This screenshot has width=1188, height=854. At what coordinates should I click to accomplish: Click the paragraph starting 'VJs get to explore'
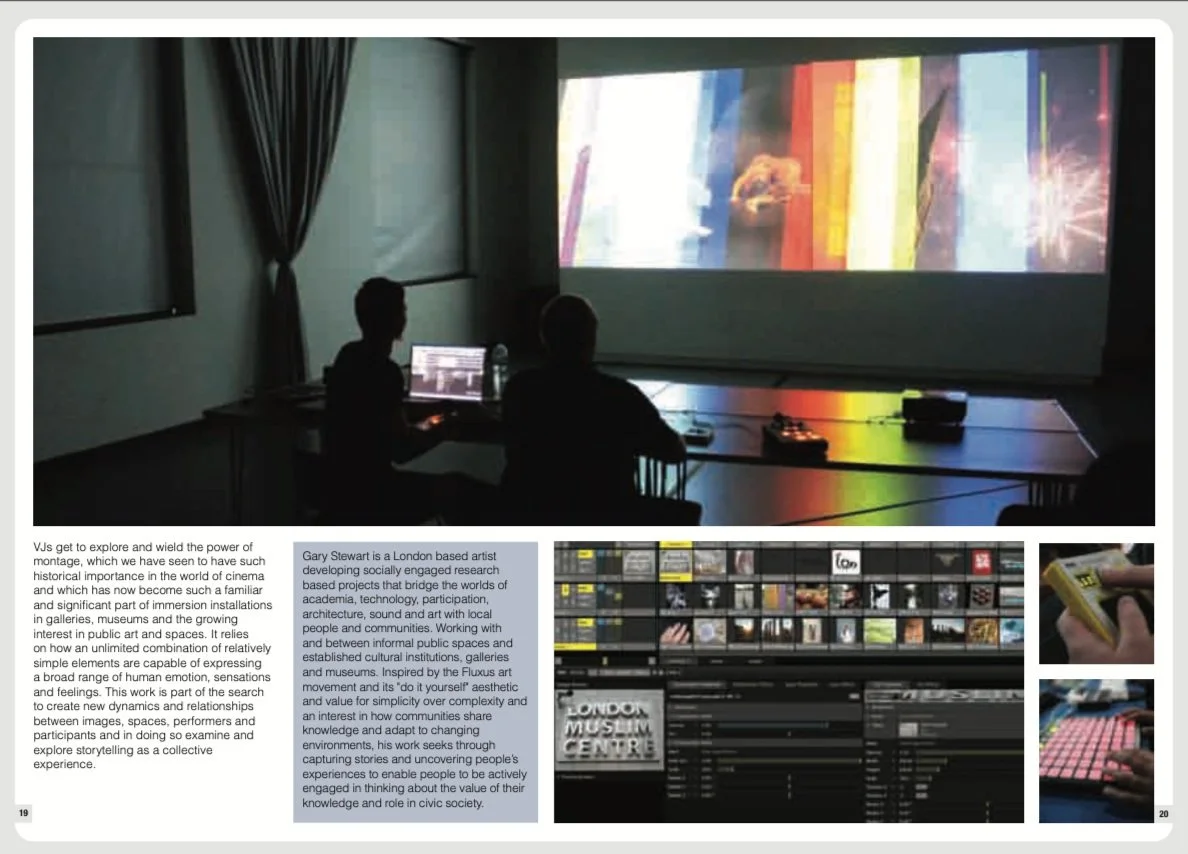tap(152, 655)
